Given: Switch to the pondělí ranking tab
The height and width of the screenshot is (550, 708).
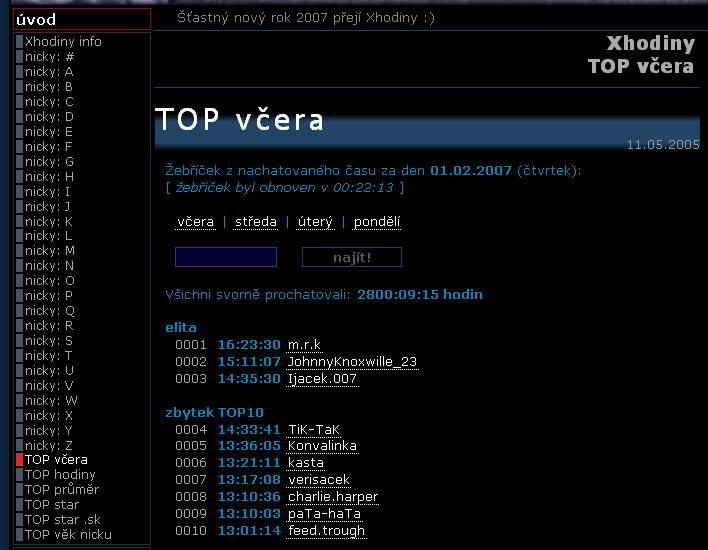Looking at the screenshot, I should coord(377,222).
